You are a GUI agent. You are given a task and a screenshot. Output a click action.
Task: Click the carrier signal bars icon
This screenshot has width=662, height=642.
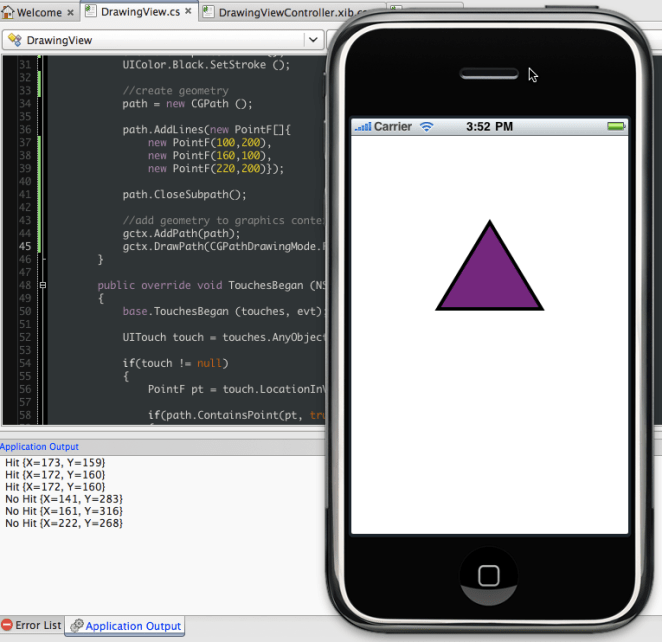362,127
